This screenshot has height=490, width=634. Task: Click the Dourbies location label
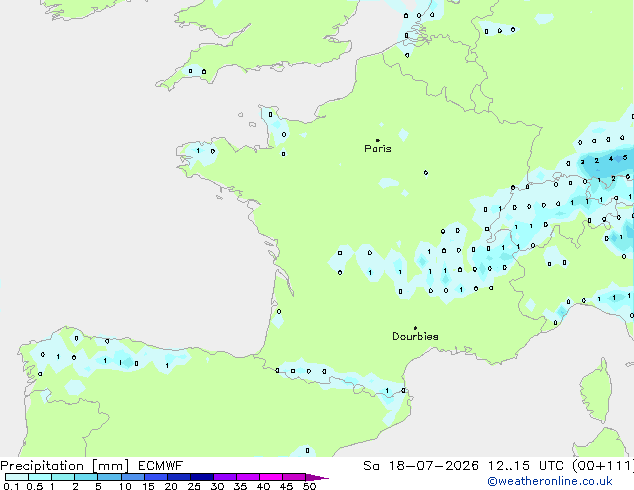point(415,336)
